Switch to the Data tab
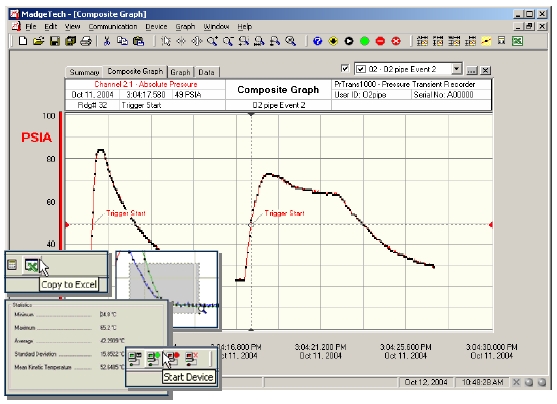 [206, 72]
